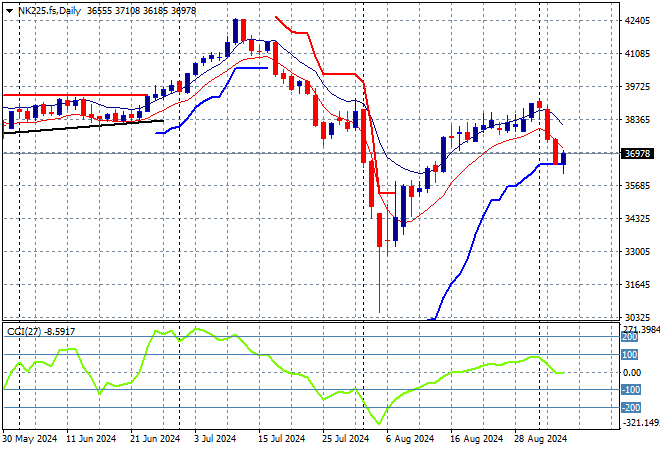
Task: Click the 15 Jul 2024 date label
Action: (x=281, y=439)
